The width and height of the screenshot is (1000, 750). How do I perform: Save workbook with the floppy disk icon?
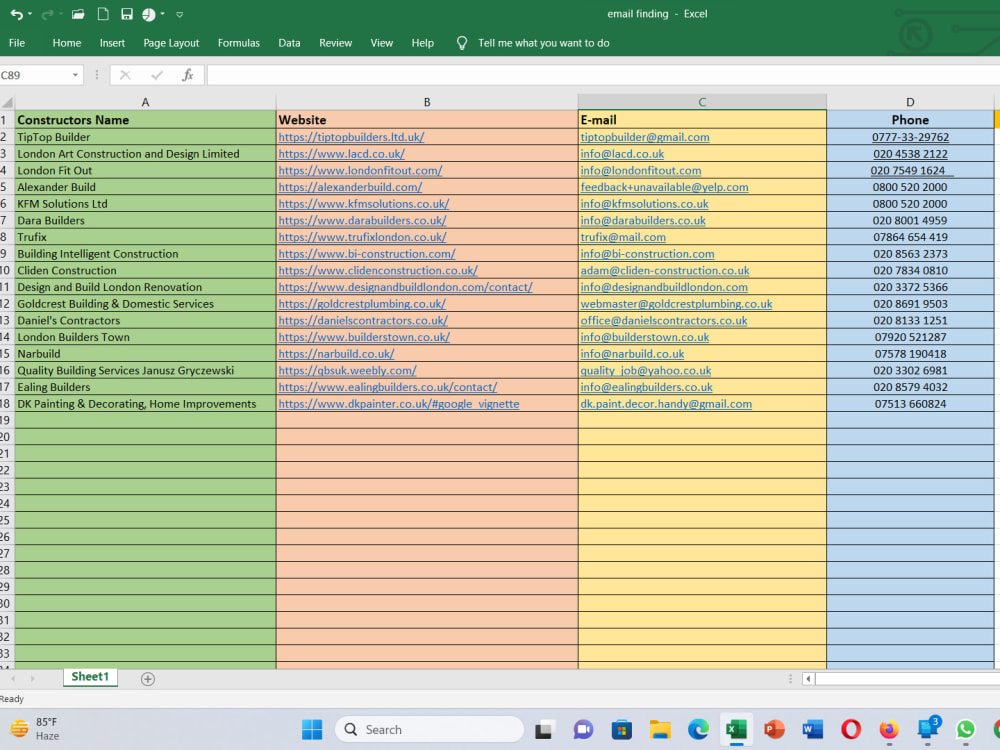click(x=127, y=14)
